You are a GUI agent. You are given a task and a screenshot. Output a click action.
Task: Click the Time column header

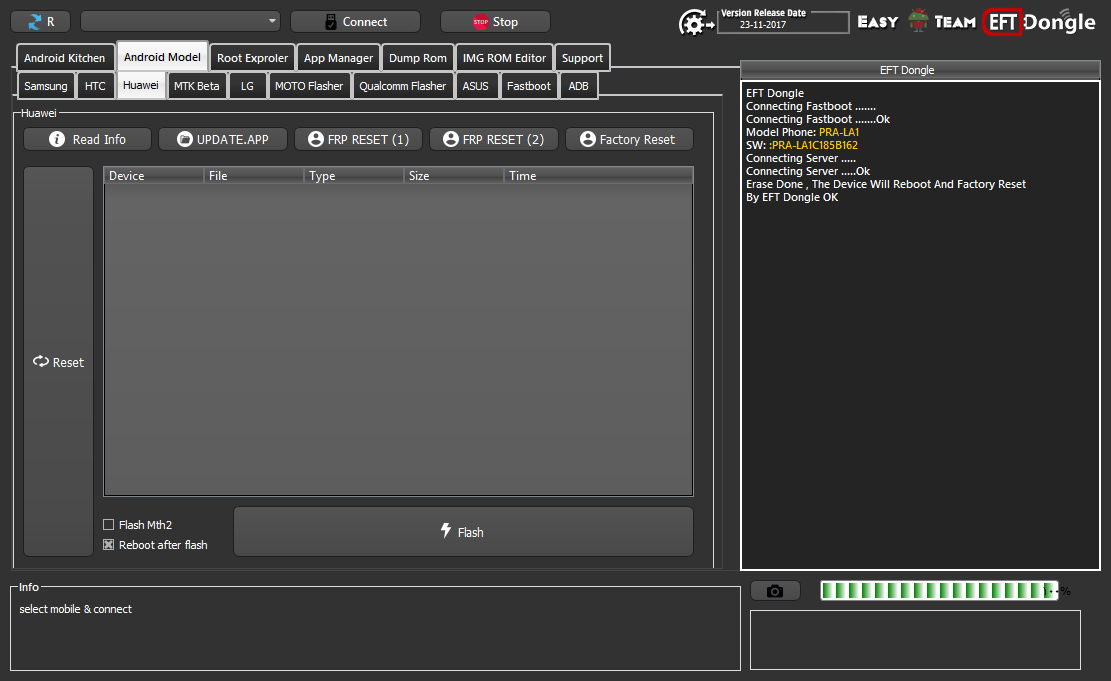coord(598,176)
